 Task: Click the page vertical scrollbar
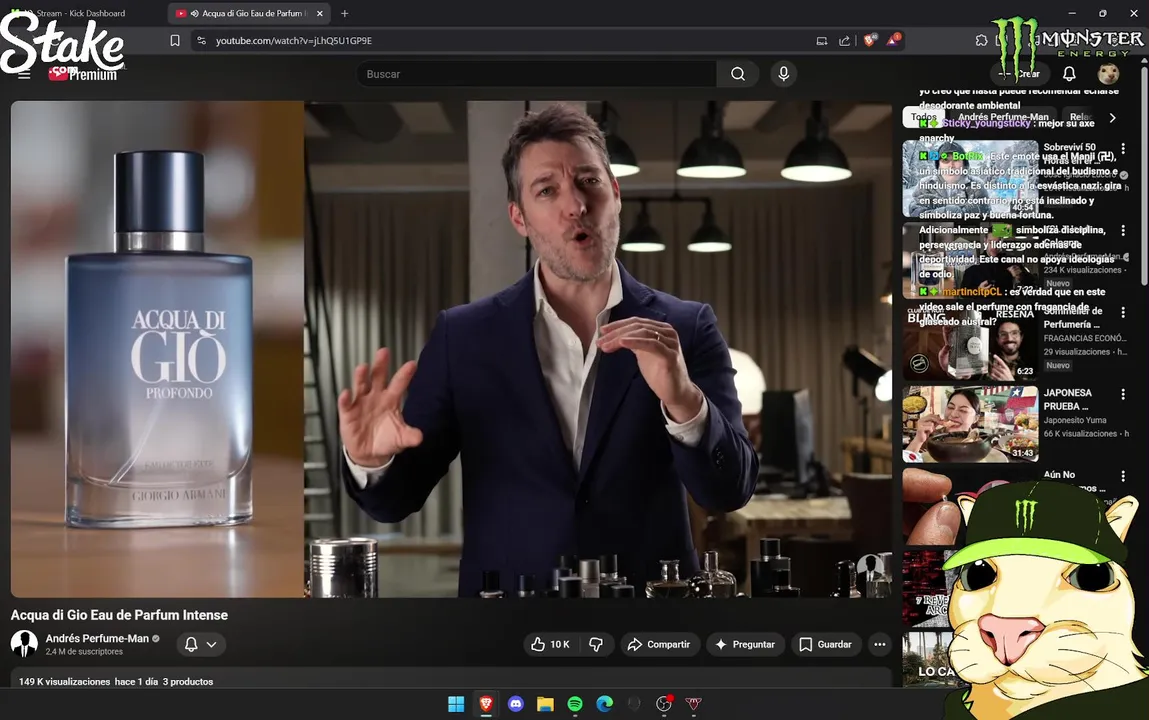point(1144,176)
